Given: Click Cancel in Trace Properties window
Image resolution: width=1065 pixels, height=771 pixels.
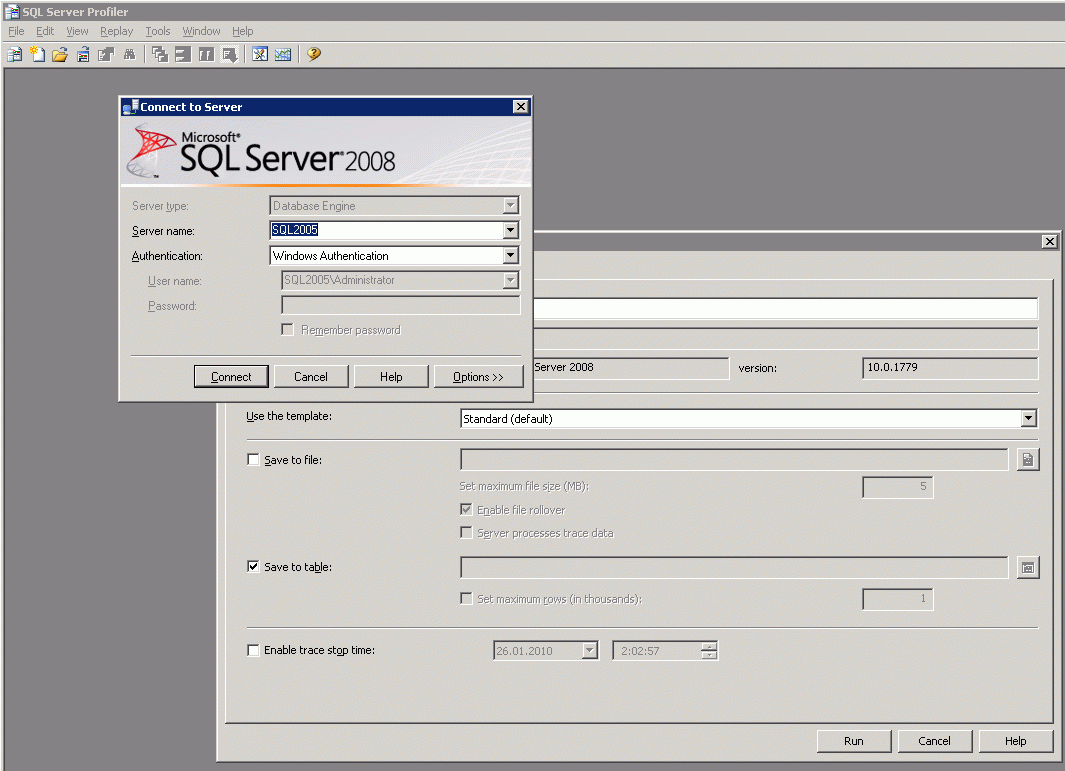Looking at the screenshot, I should [935, 741].
